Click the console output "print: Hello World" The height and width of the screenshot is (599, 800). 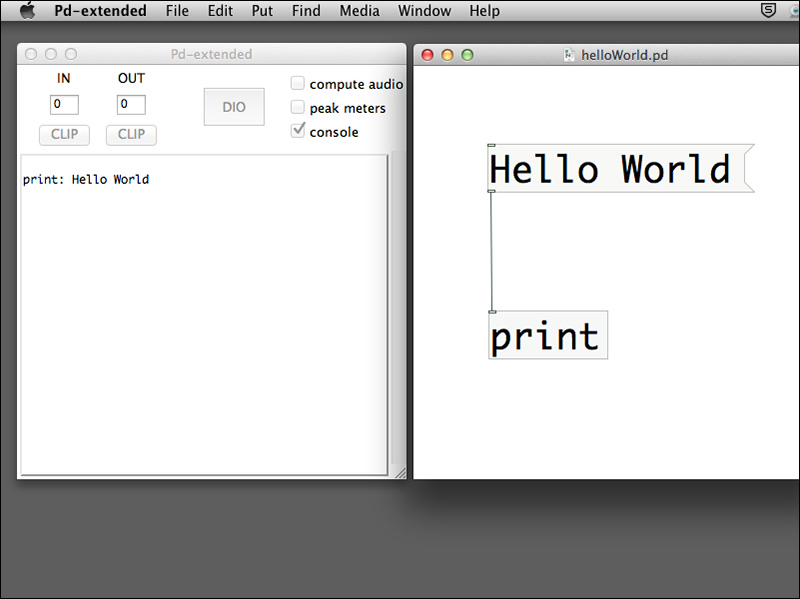[86, 180]
